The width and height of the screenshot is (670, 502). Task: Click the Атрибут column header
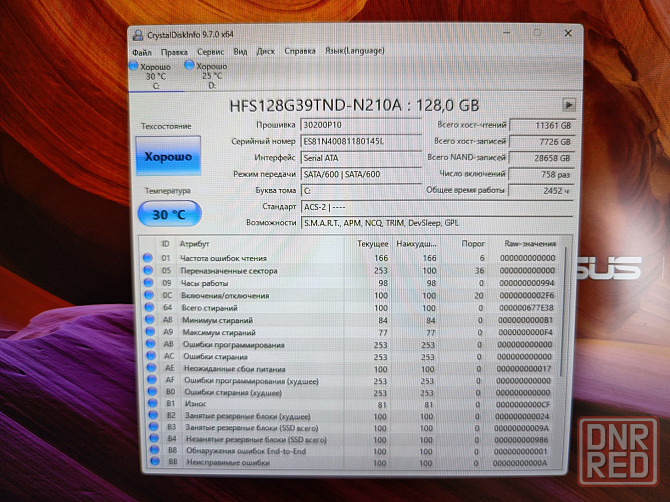click(x=195, y=244)
